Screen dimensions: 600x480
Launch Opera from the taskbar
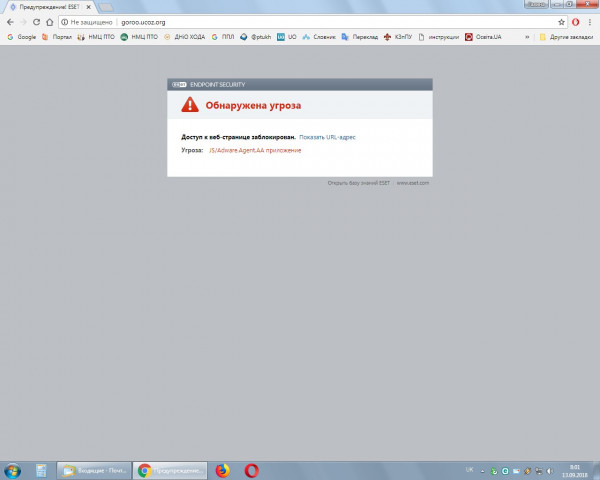pos(251,470)
